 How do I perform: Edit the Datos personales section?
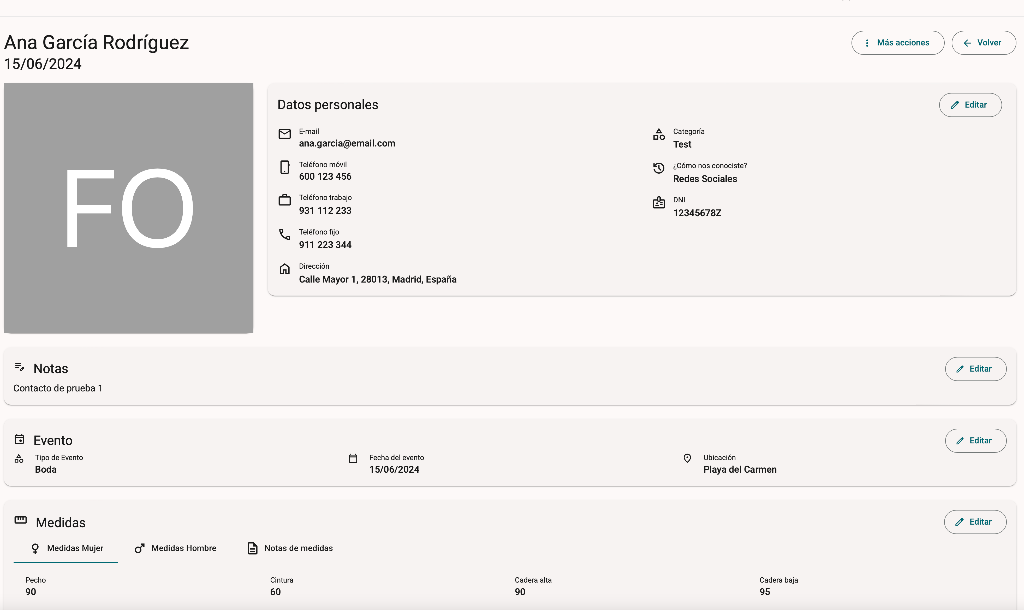tap(970, 105)
